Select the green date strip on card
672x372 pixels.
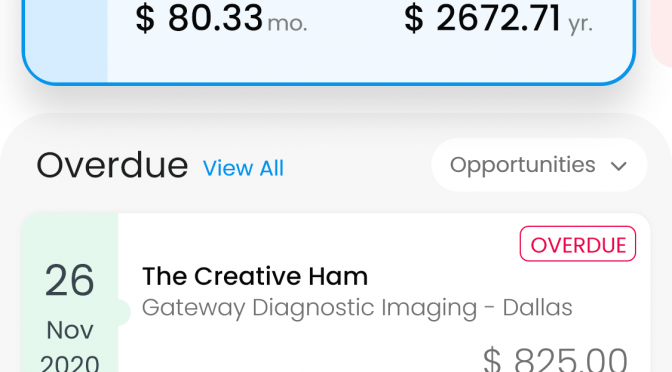70,293
